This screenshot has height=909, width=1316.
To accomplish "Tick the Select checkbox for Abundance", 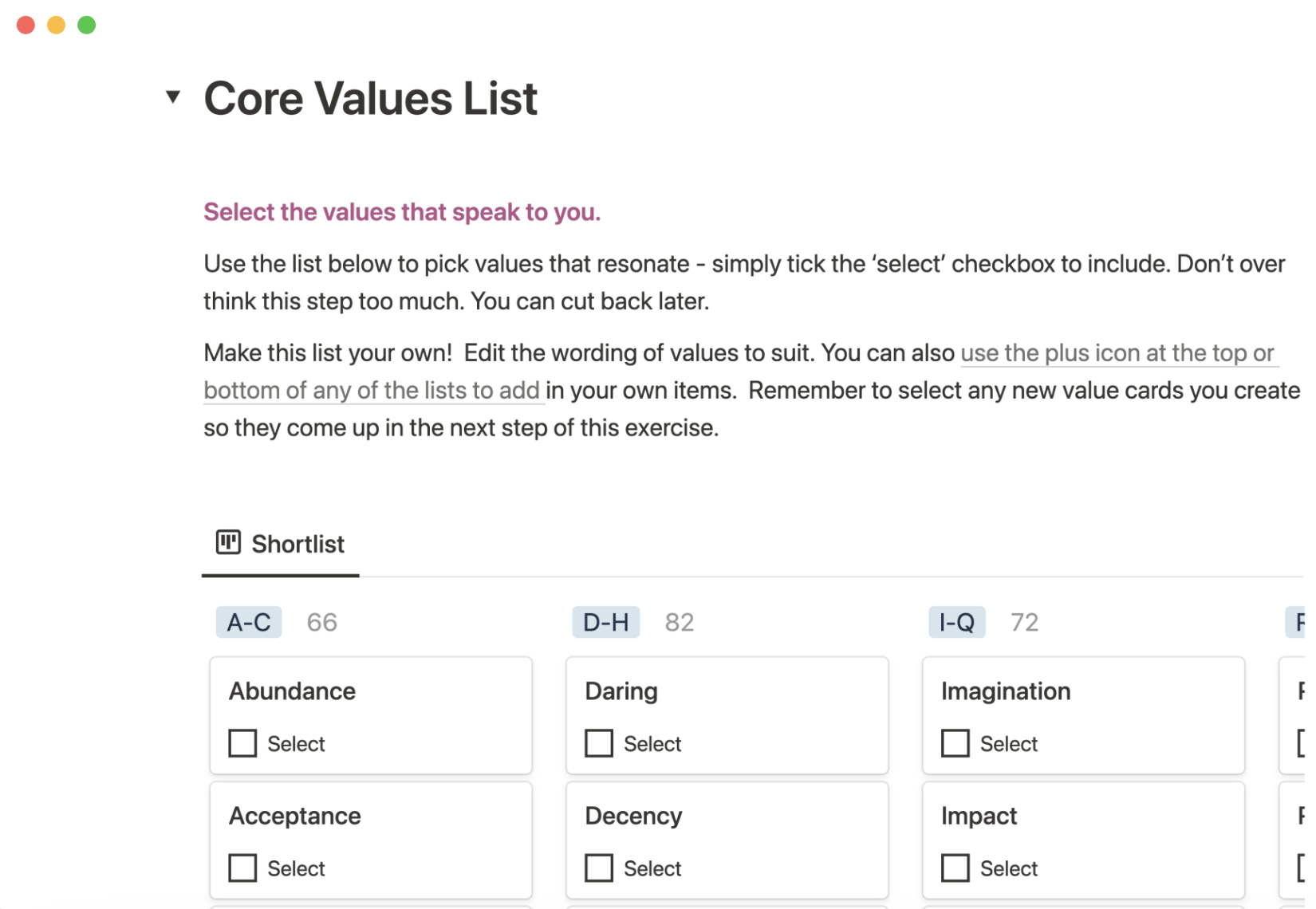I will [x=242, y=743].
